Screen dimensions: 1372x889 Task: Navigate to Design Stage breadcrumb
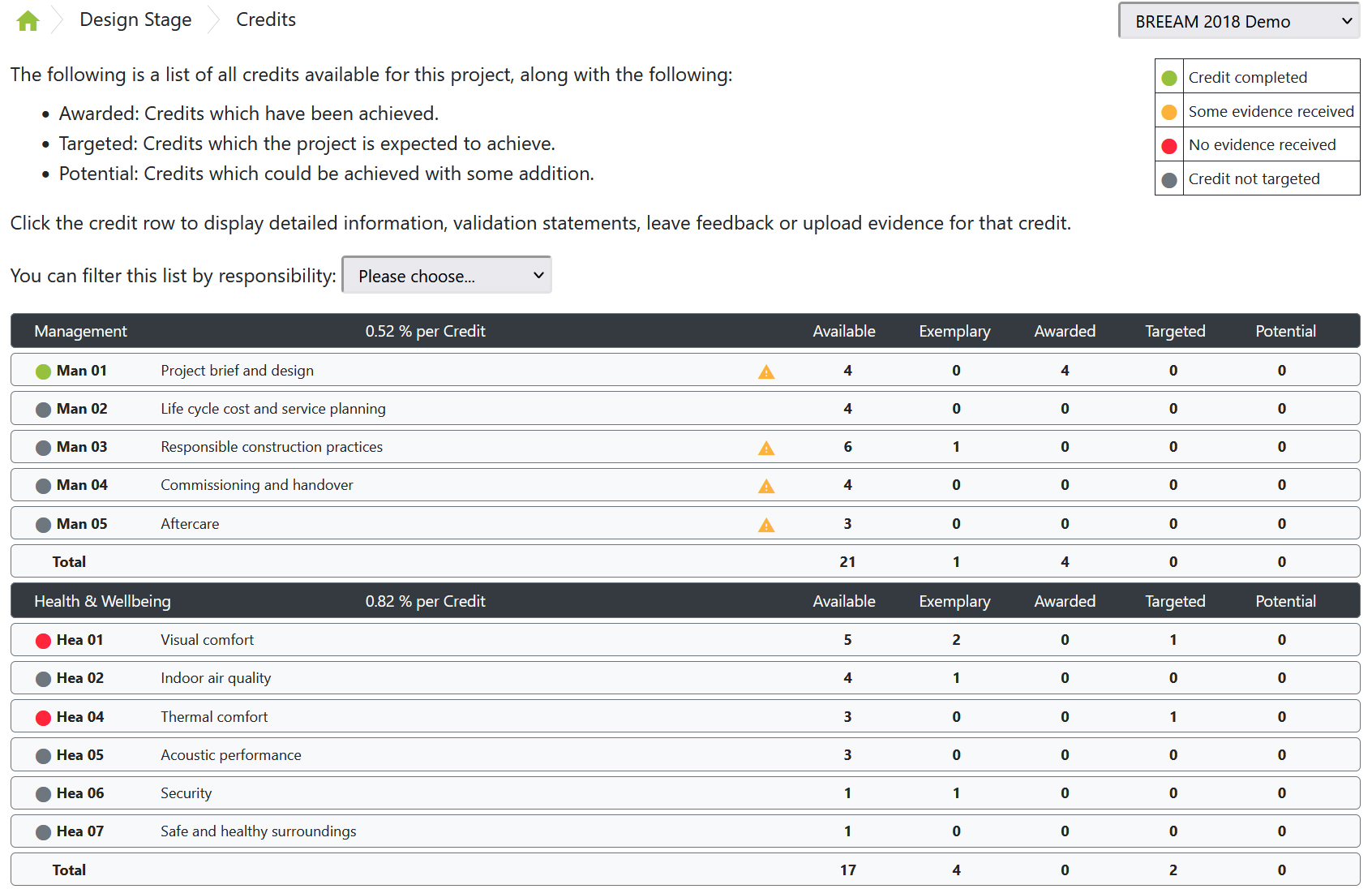point(135,19)
